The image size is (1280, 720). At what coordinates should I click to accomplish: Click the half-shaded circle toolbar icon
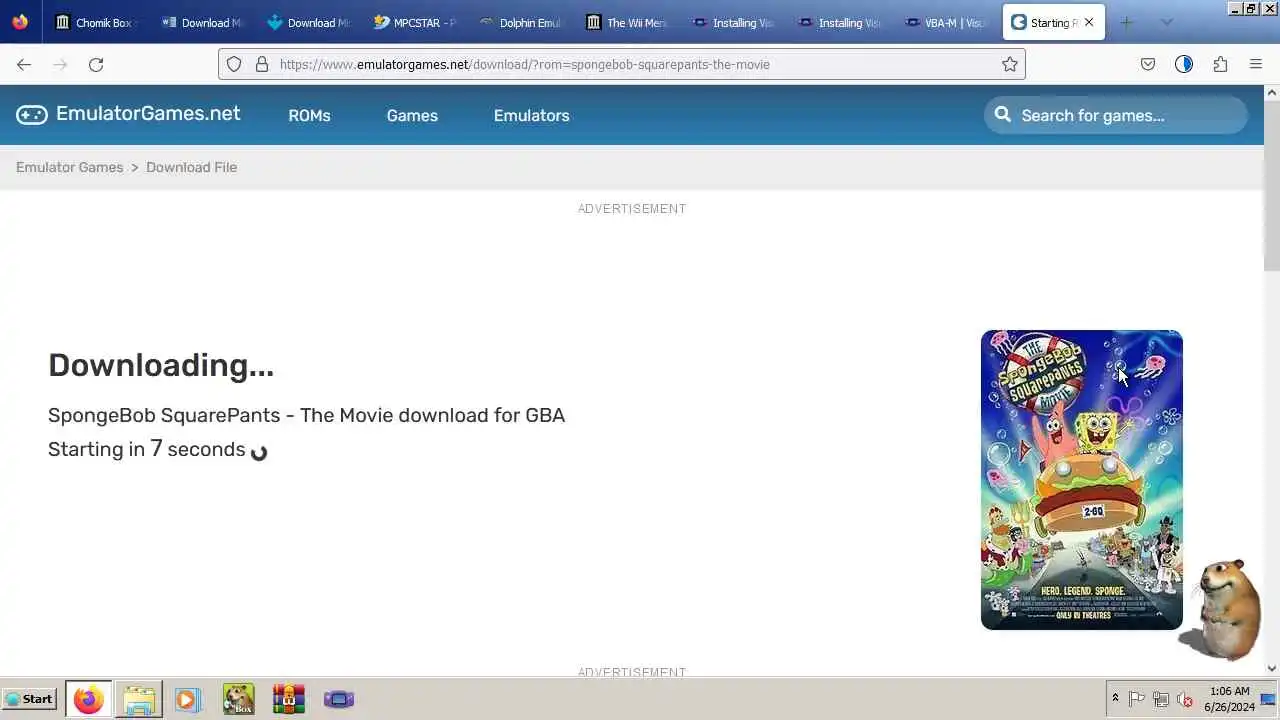[1184, 64]
